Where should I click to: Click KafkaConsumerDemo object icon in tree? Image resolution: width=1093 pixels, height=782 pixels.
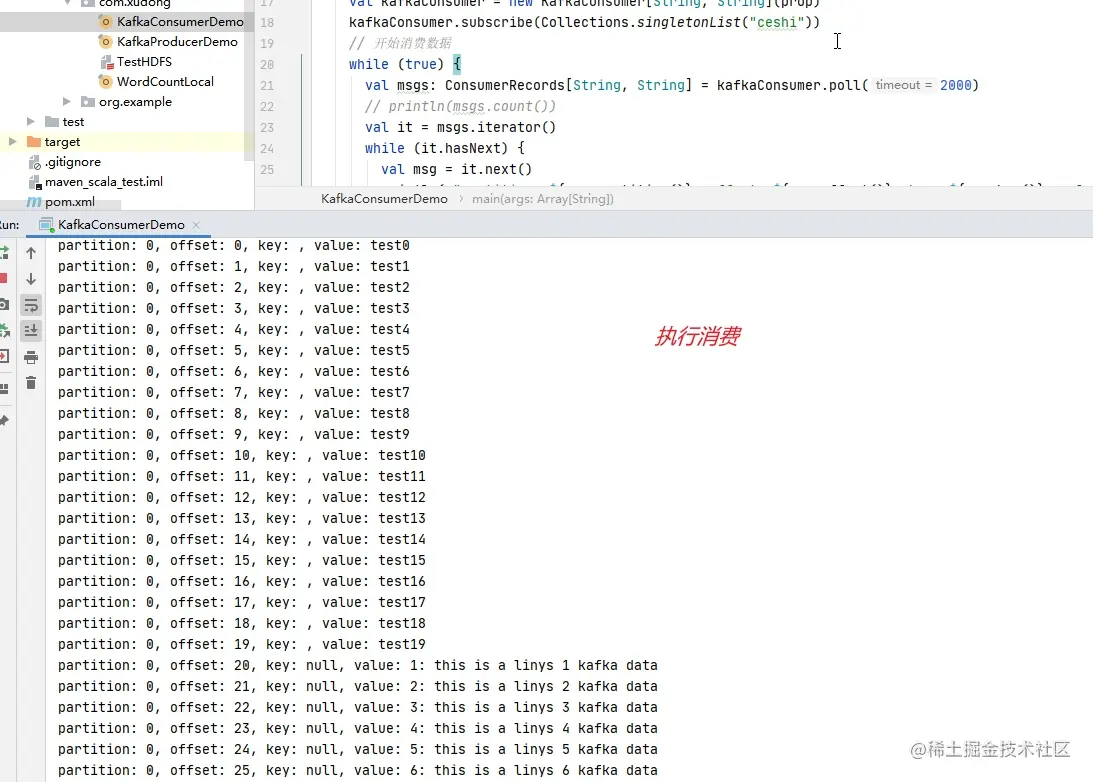(105, 22)
